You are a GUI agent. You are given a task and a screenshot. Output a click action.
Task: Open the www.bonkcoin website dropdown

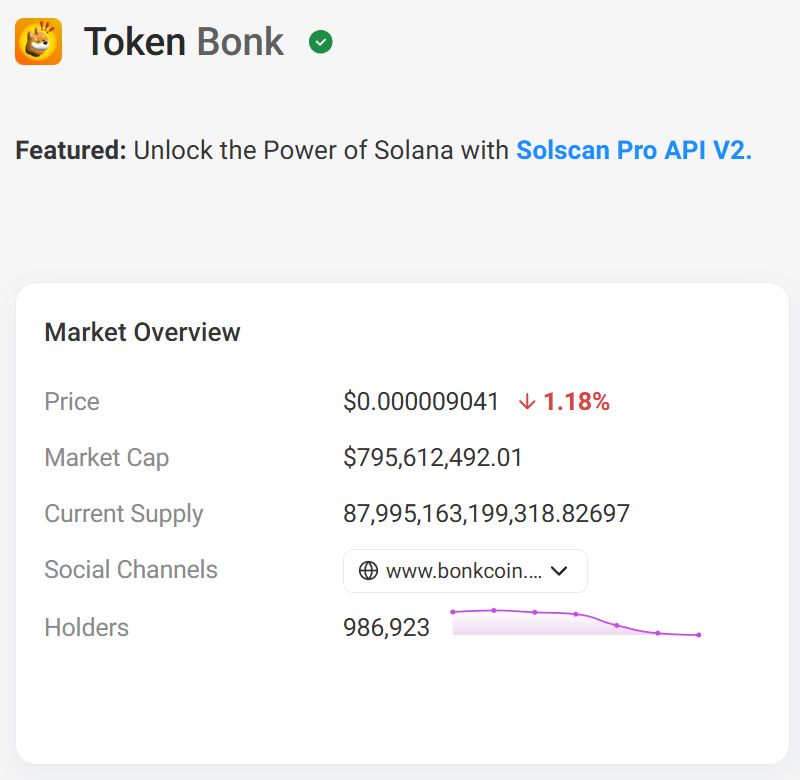pos(464,571)
